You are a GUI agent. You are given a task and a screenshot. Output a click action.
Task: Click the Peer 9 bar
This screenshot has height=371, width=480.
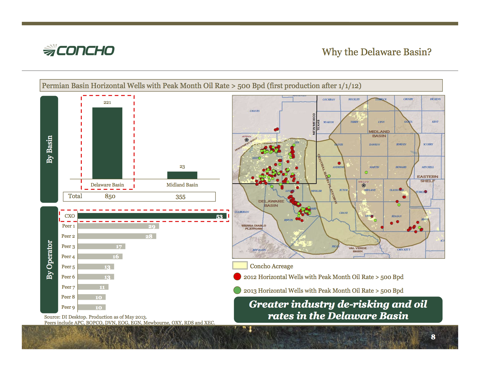point(92,307)
